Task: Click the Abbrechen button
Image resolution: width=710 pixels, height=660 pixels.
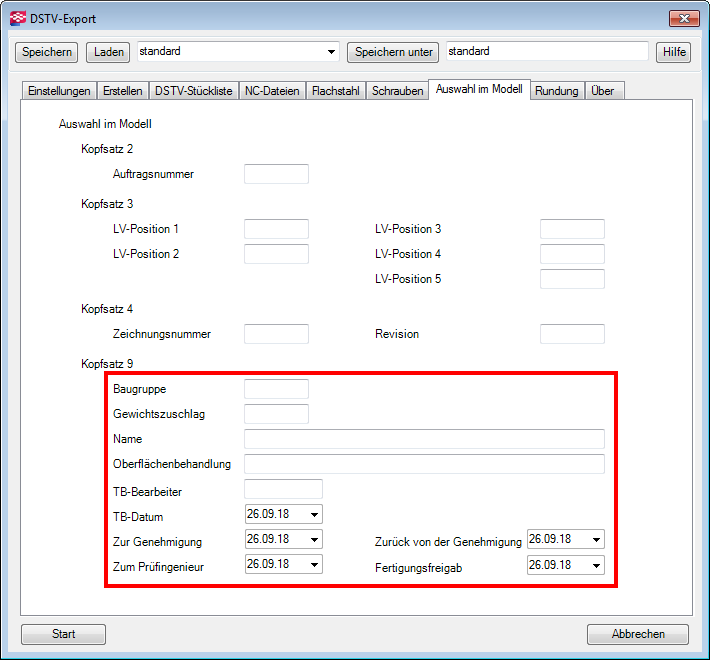Action: [638, 634]
